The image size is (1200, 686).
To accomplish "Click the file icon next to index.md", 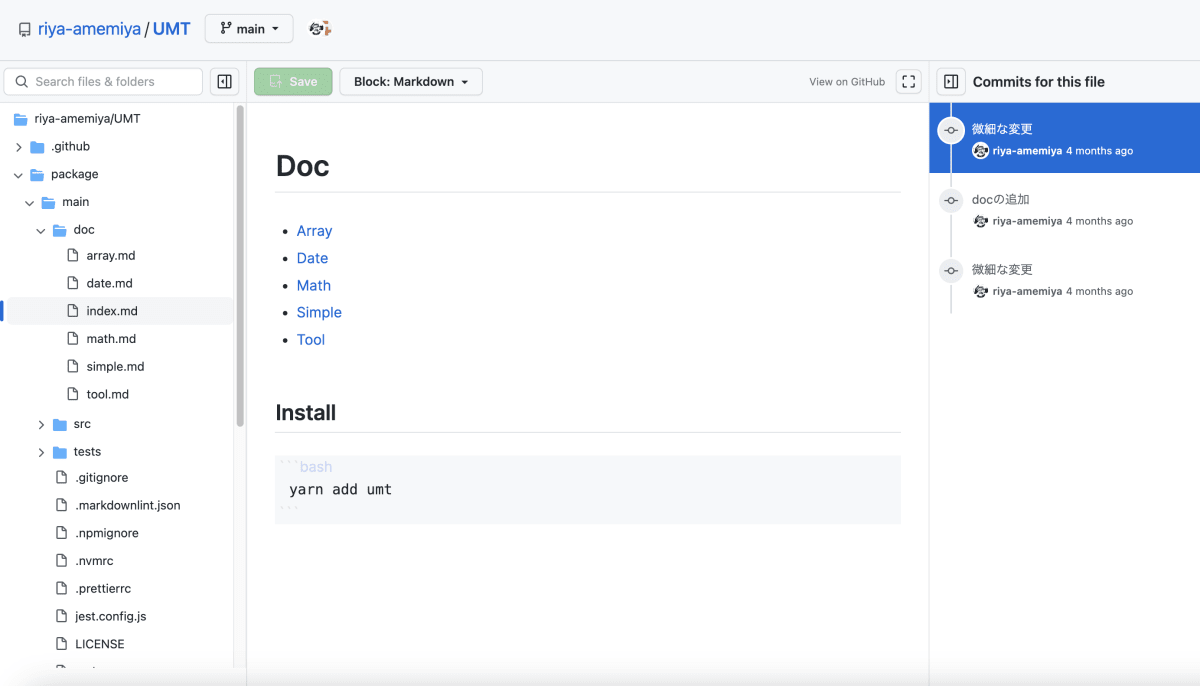I will (72, 311).
